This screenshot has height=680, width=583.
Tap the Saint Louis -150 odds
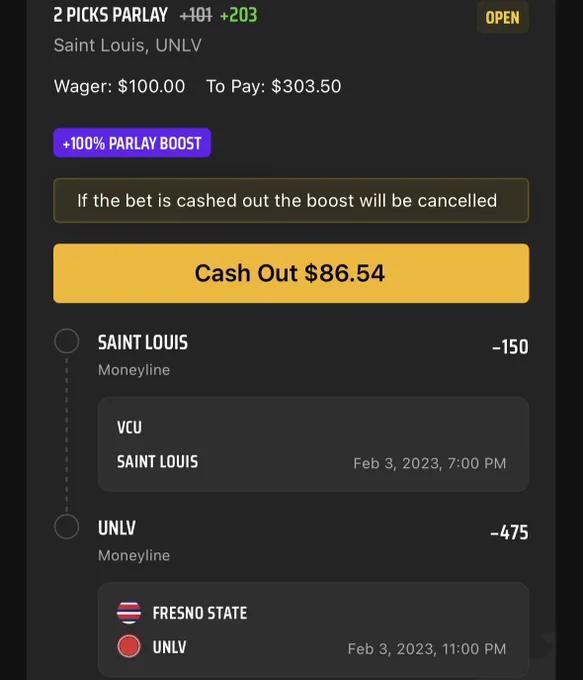(x=511, y=347)
